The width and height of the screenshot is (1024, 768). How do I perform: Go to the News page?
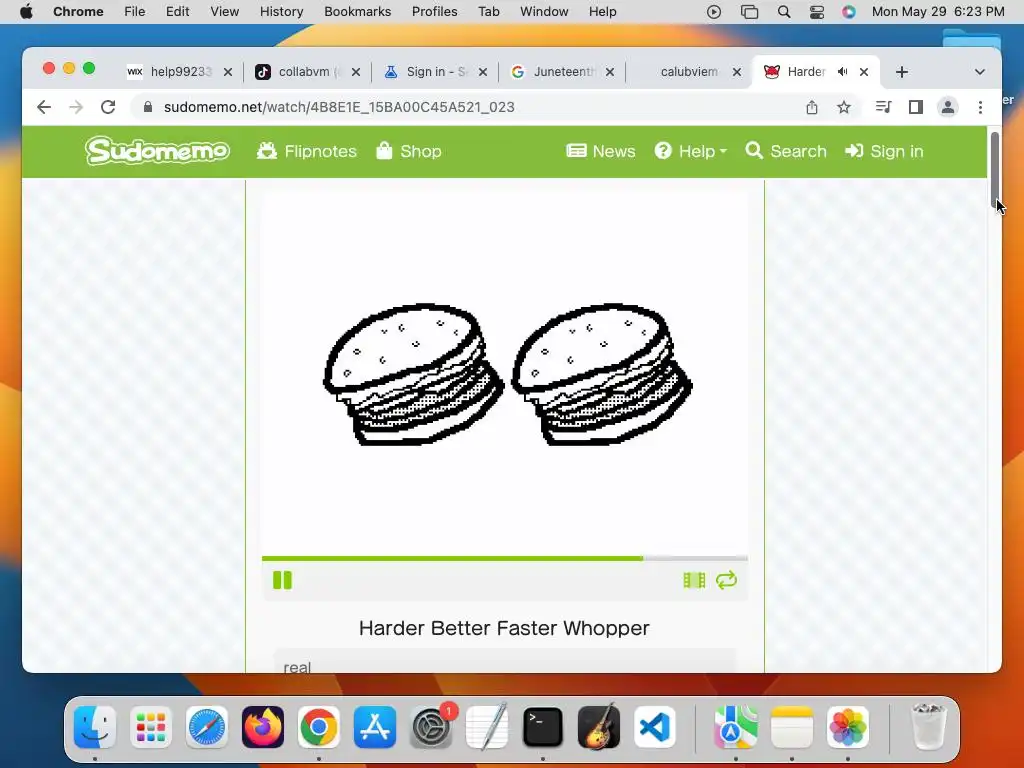tap(601, 151)
